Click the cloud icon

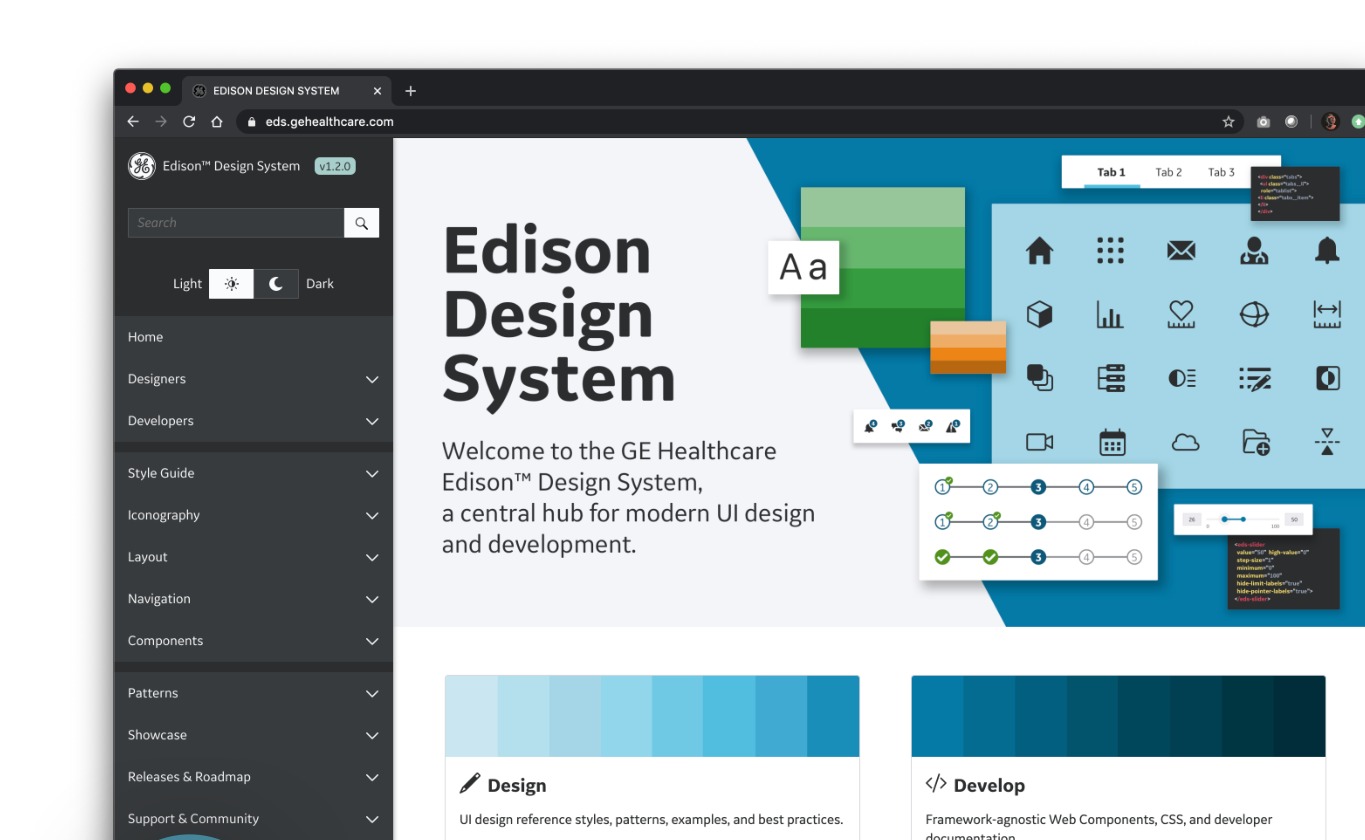[1185, 442]
